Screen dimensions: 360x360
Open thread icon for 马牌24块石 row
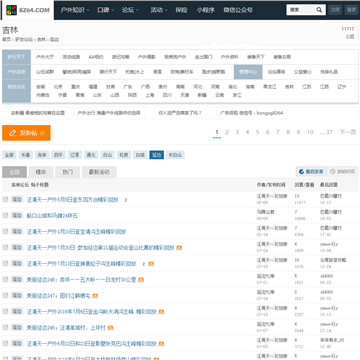tap(5, 216)
